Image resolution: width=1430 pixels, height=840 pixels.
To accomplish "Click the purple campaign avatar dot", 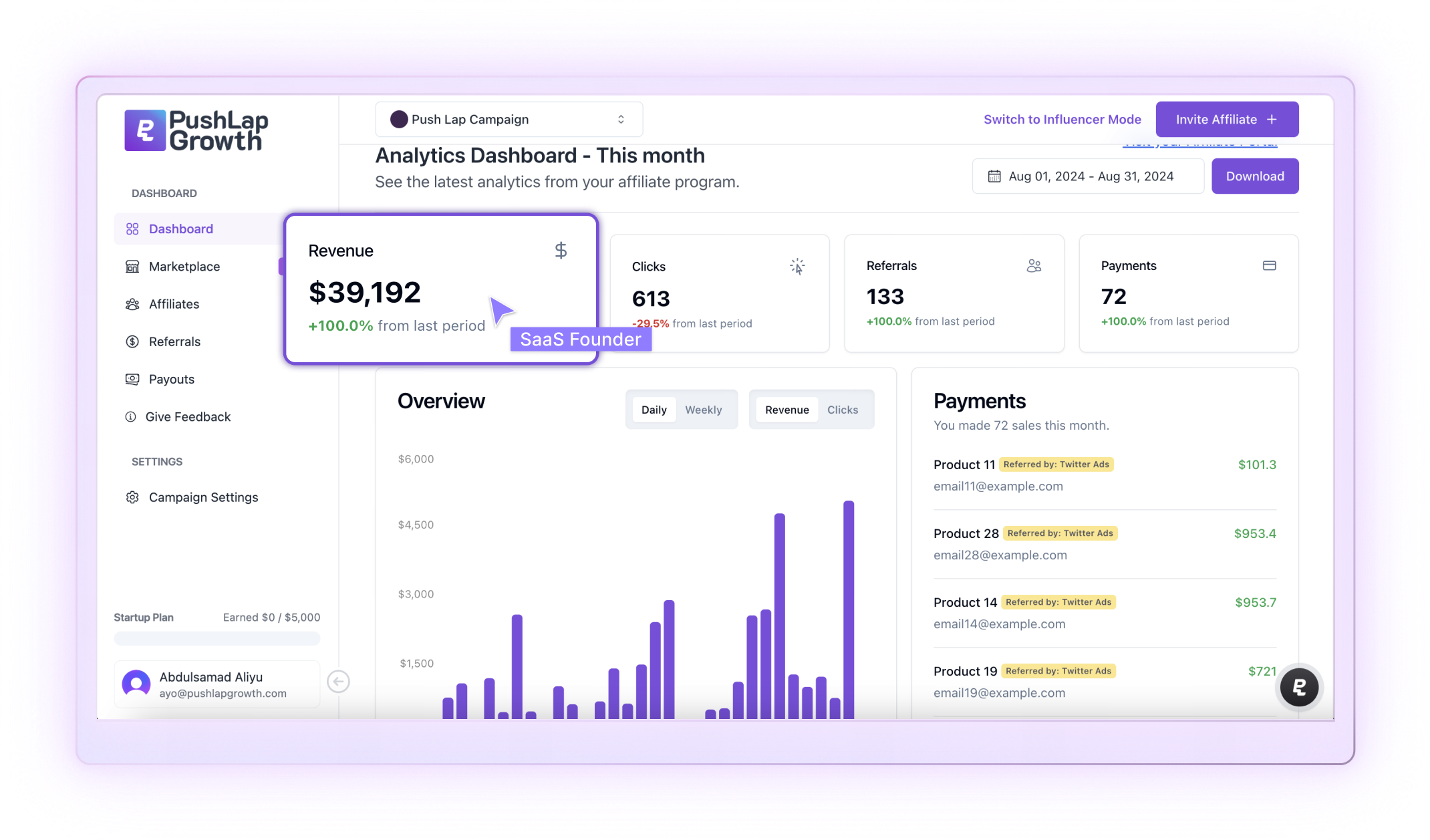I will (399, 119).
